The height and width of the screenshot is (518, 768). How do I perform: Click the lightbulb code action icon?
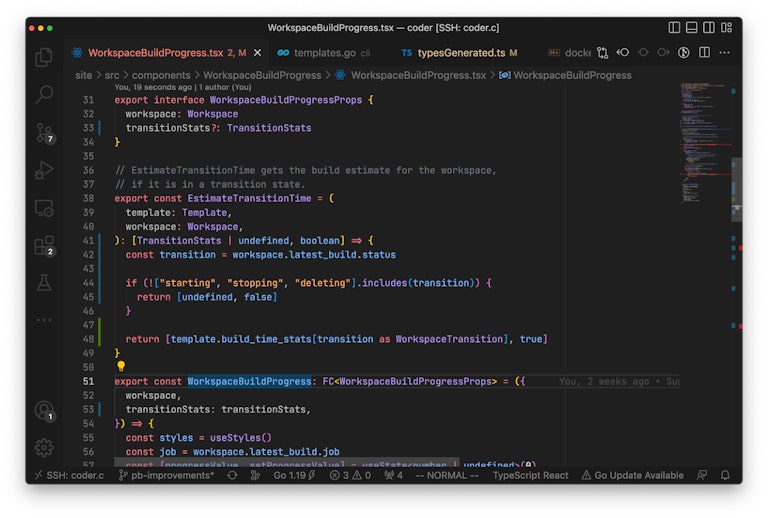pyautogui.click(x=121, y=366)
